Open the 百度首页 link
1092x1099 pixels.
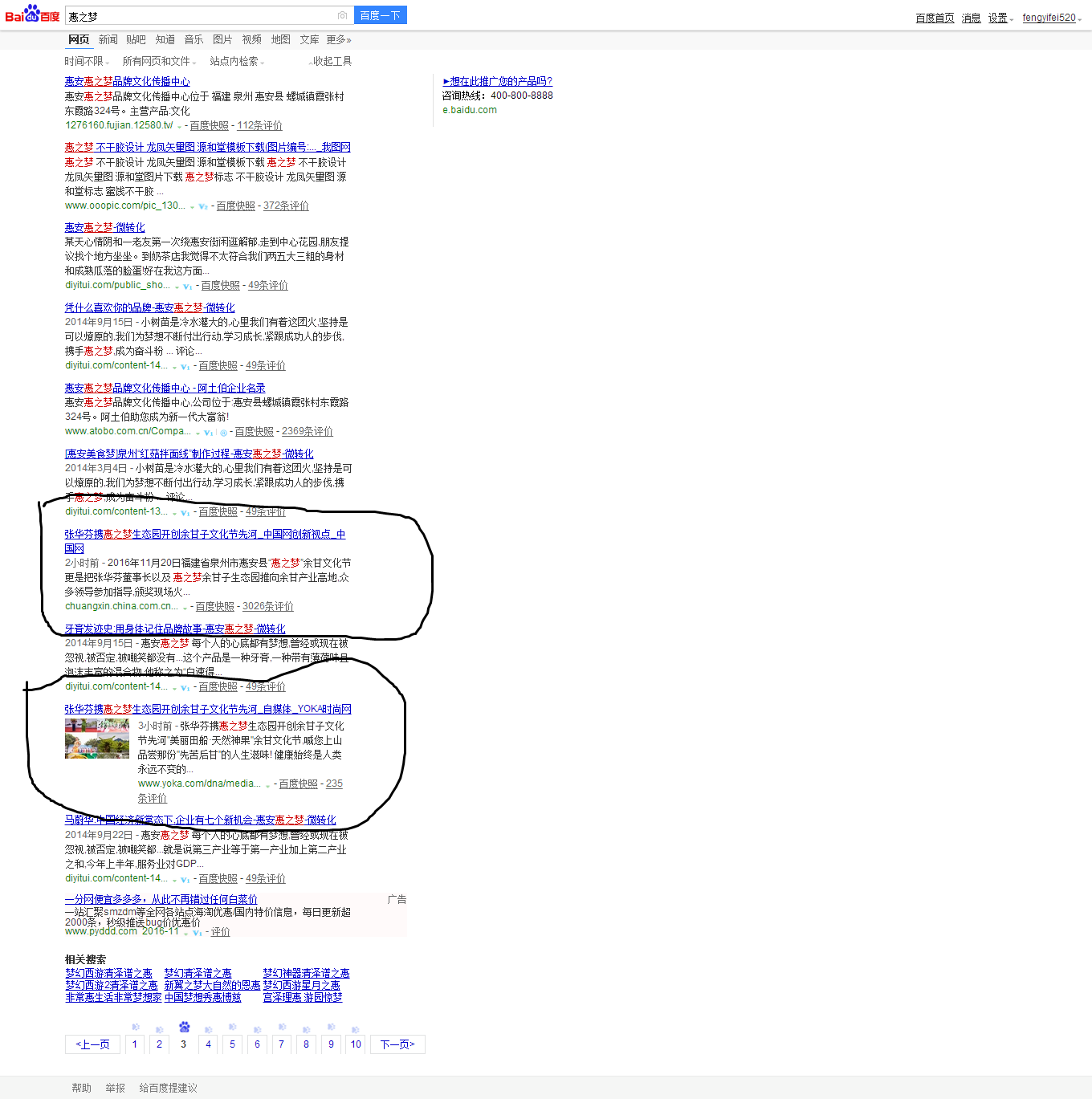[935, 18]
